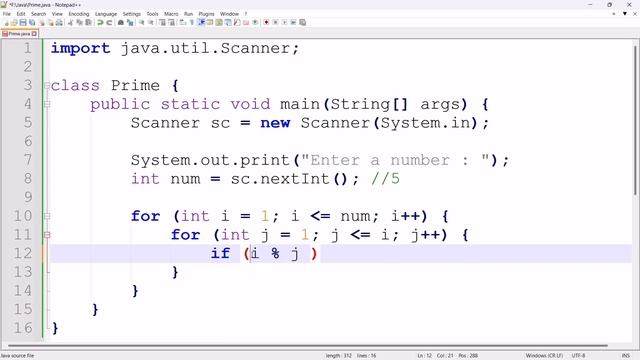
Task: Undo the last edit via toolbar
Action: 100,22
